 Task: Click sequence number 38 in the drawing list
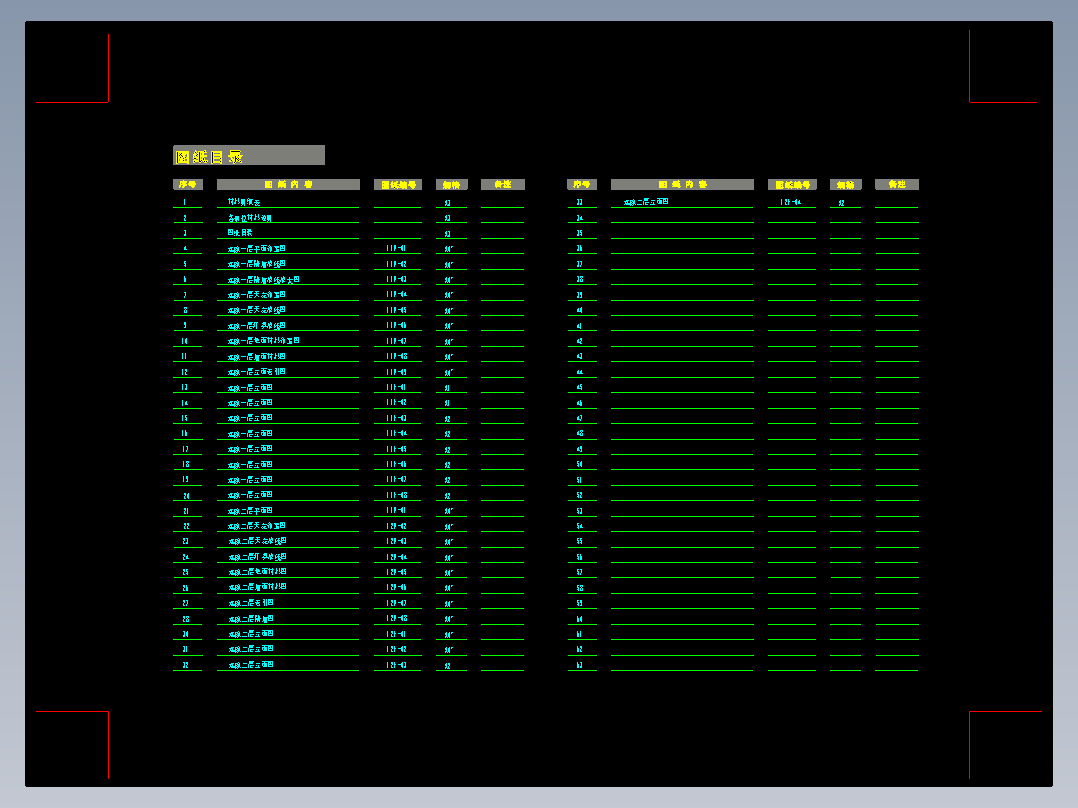point(580,279)
